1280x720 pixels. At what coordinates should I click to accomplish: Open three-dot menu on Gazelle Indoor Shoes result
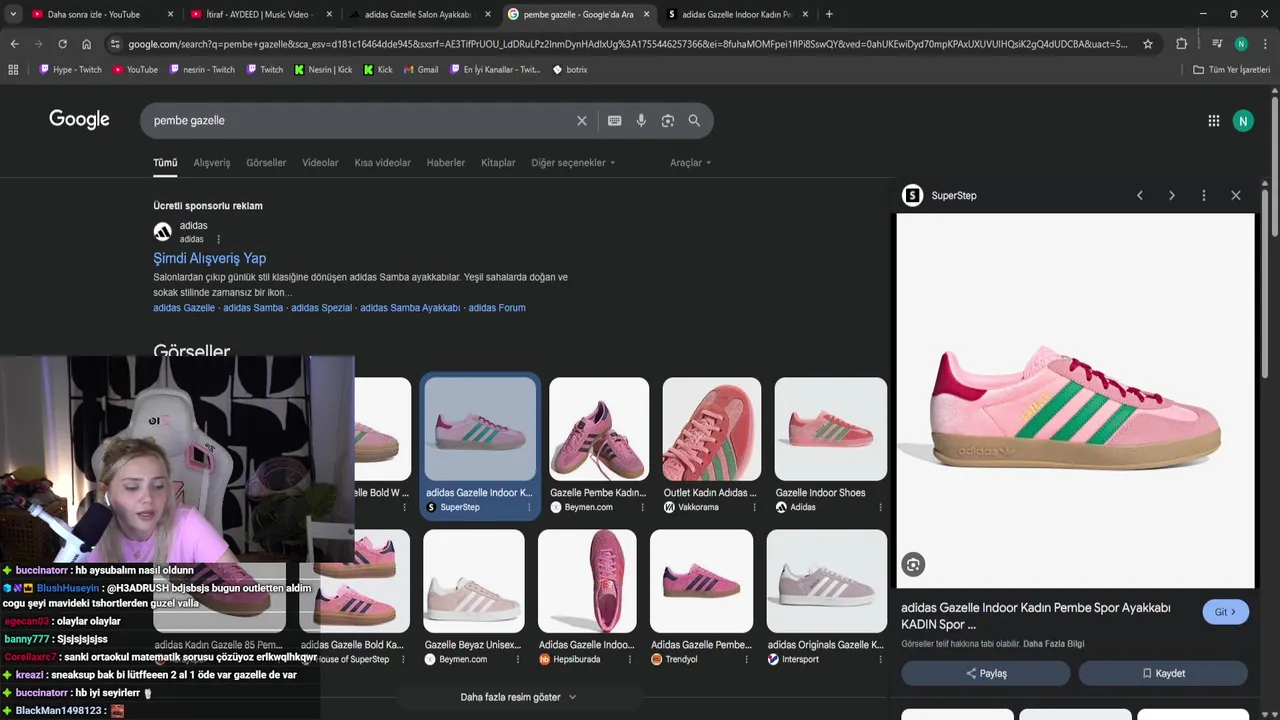tap(880, 508)
